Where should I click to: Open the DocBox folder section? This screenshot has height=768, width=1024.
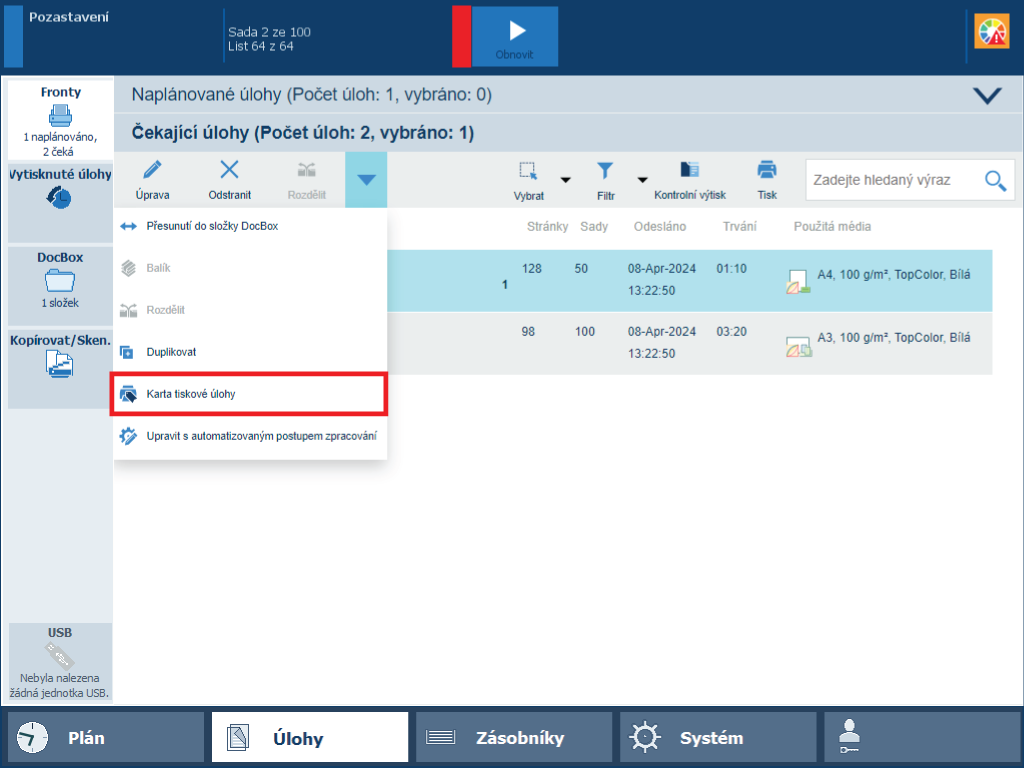(60, 286)
